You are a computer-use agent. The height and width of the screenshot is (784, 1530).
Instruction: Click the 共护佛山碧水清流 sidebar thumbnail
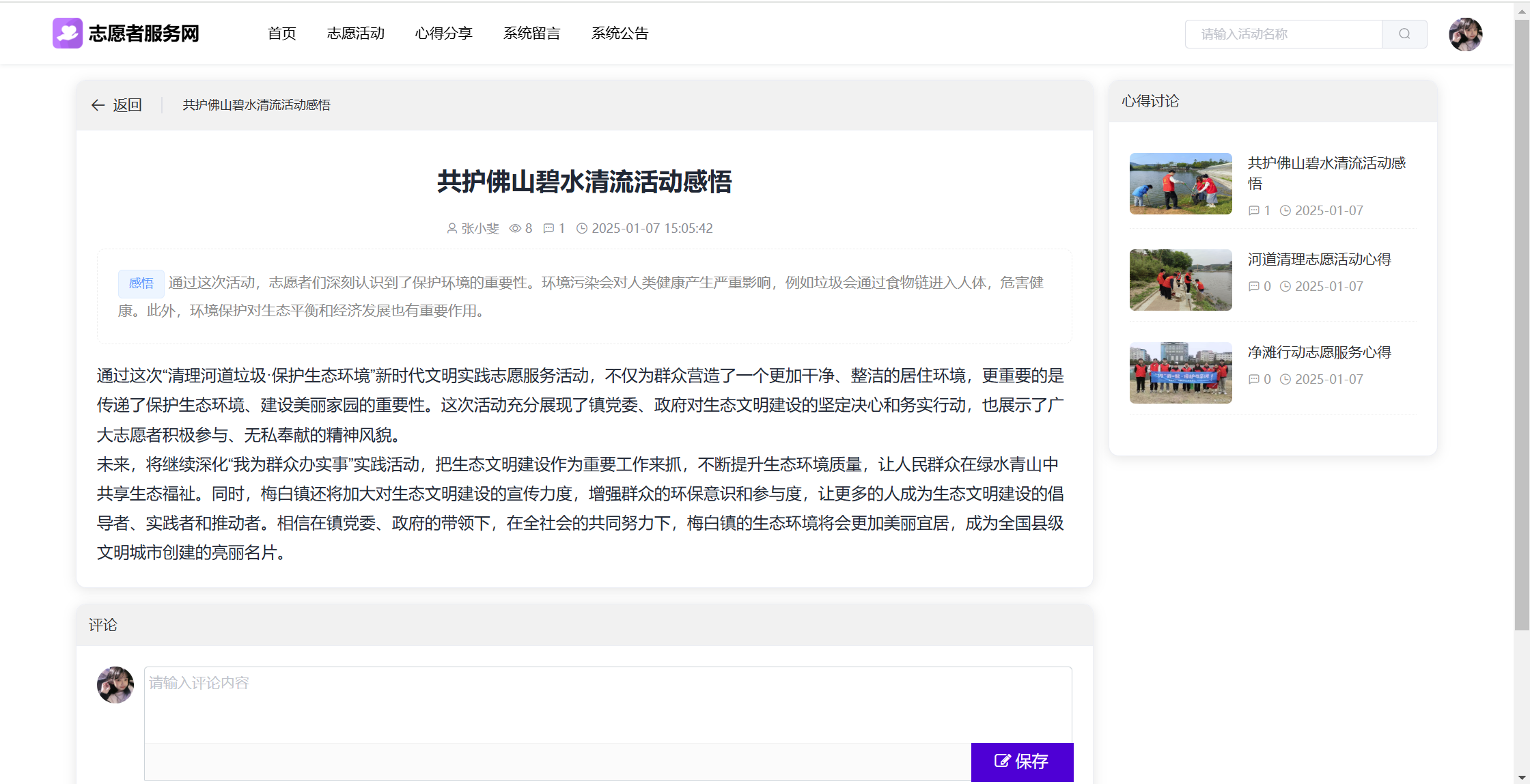1180,184
